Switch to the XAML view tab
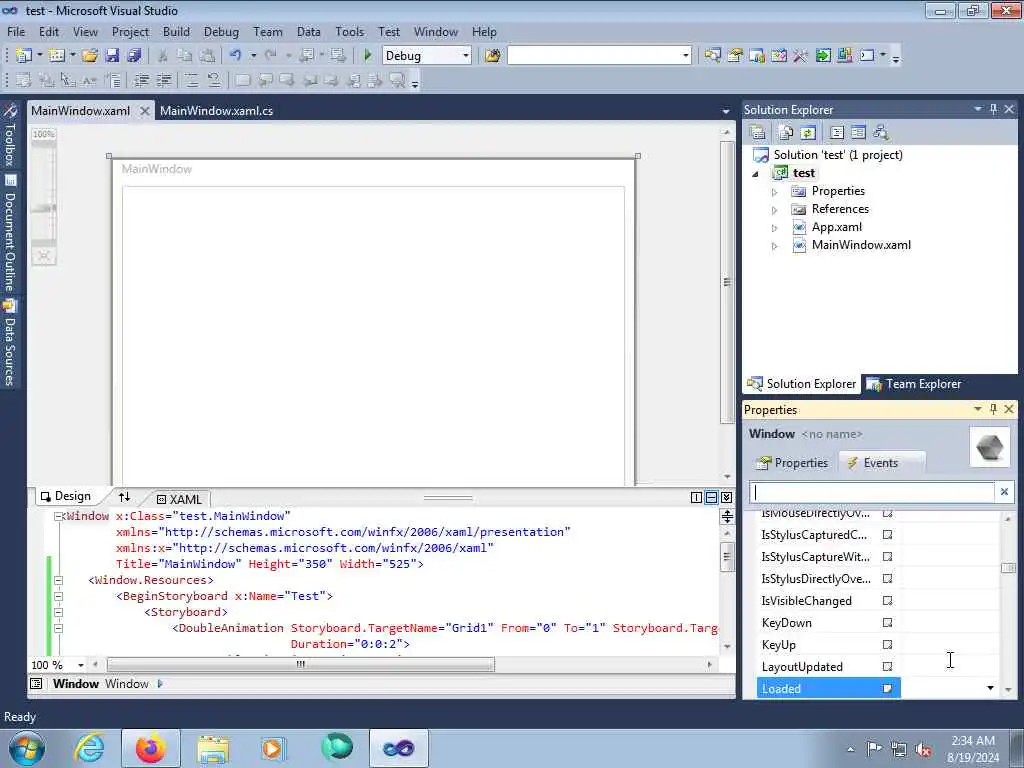Image resolution: width=1024 pixels, height=768 pixels. (x=178, y=499)
